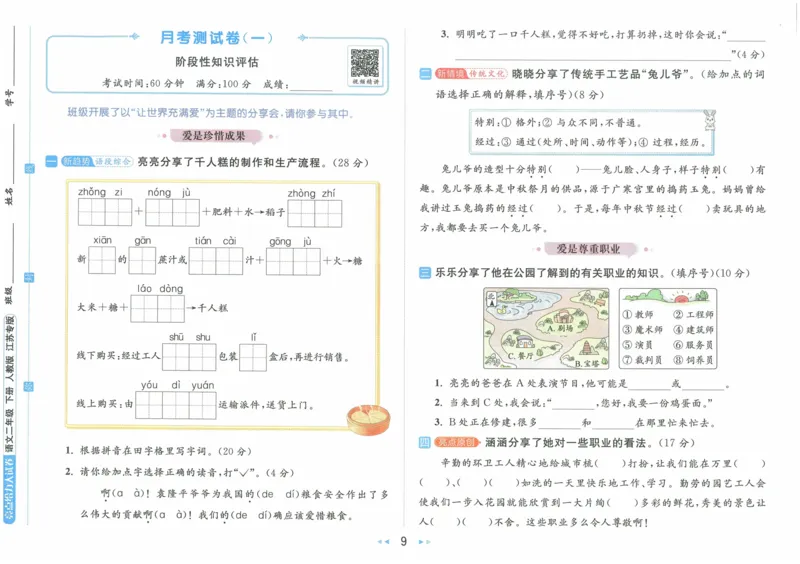800x564 pixels.
Task: Click the thousand-layer cake illustration
Action: click(x=368, y=419)
